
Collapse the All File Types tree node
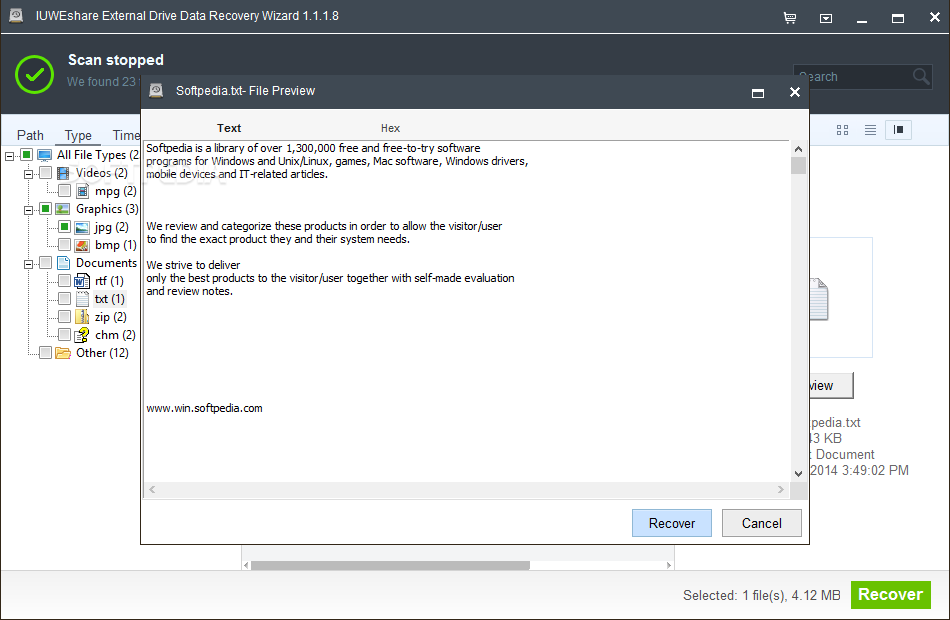9,156
